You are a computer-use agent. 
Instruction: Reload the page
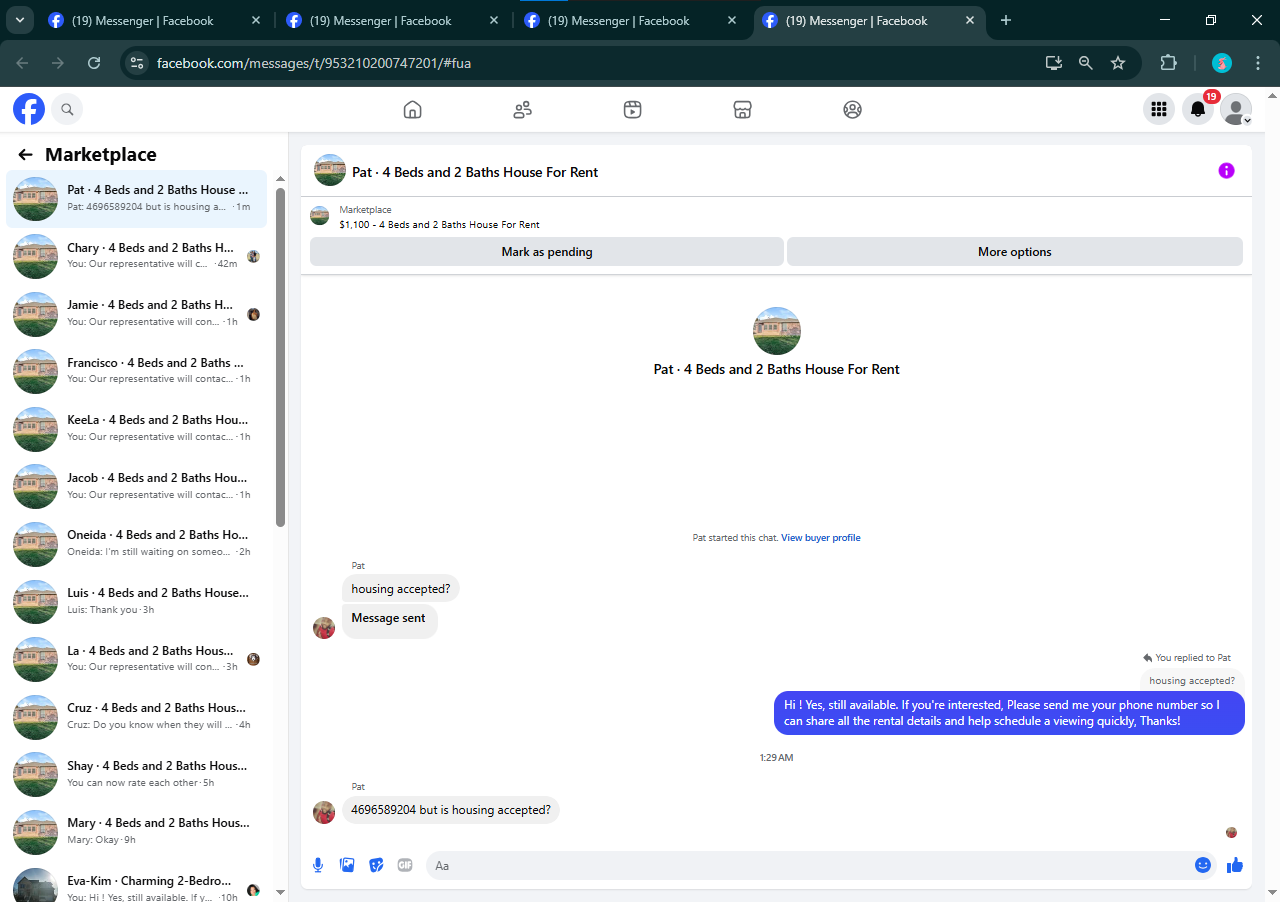(x=94, y=63)
